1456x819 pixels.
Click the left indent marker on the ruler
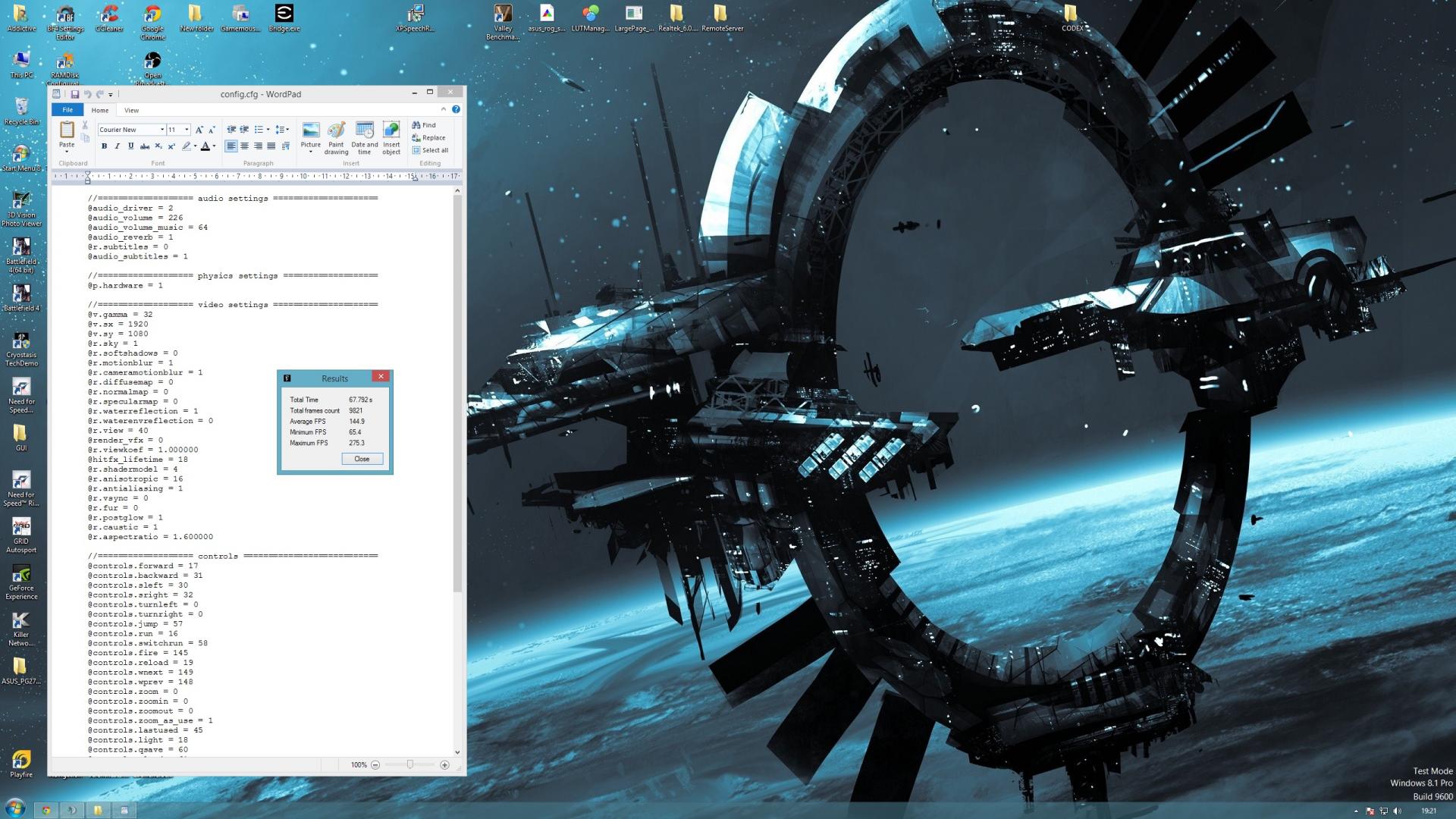(87, 180)
